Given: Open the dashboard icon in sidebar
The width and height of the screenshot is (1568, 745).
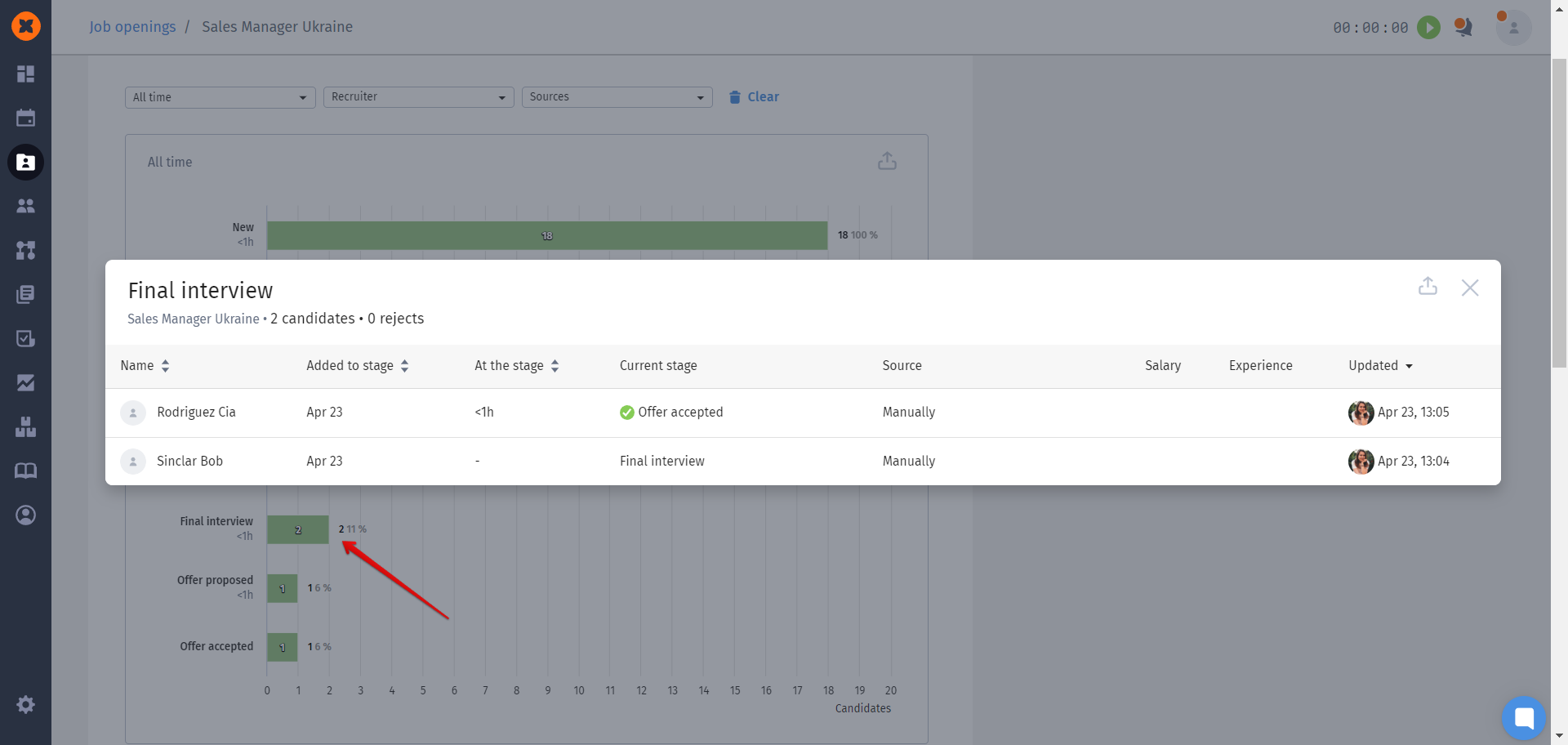Looking at the screenshot, I should pos(26,74).
